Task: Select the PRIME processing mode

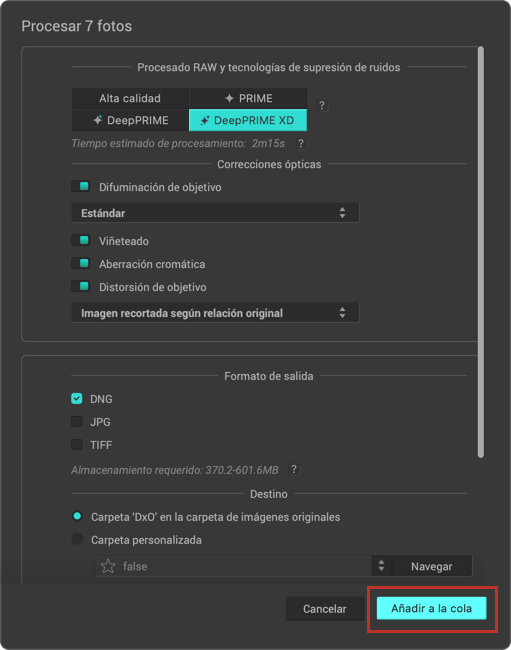Action: click(x=248, y=98)
